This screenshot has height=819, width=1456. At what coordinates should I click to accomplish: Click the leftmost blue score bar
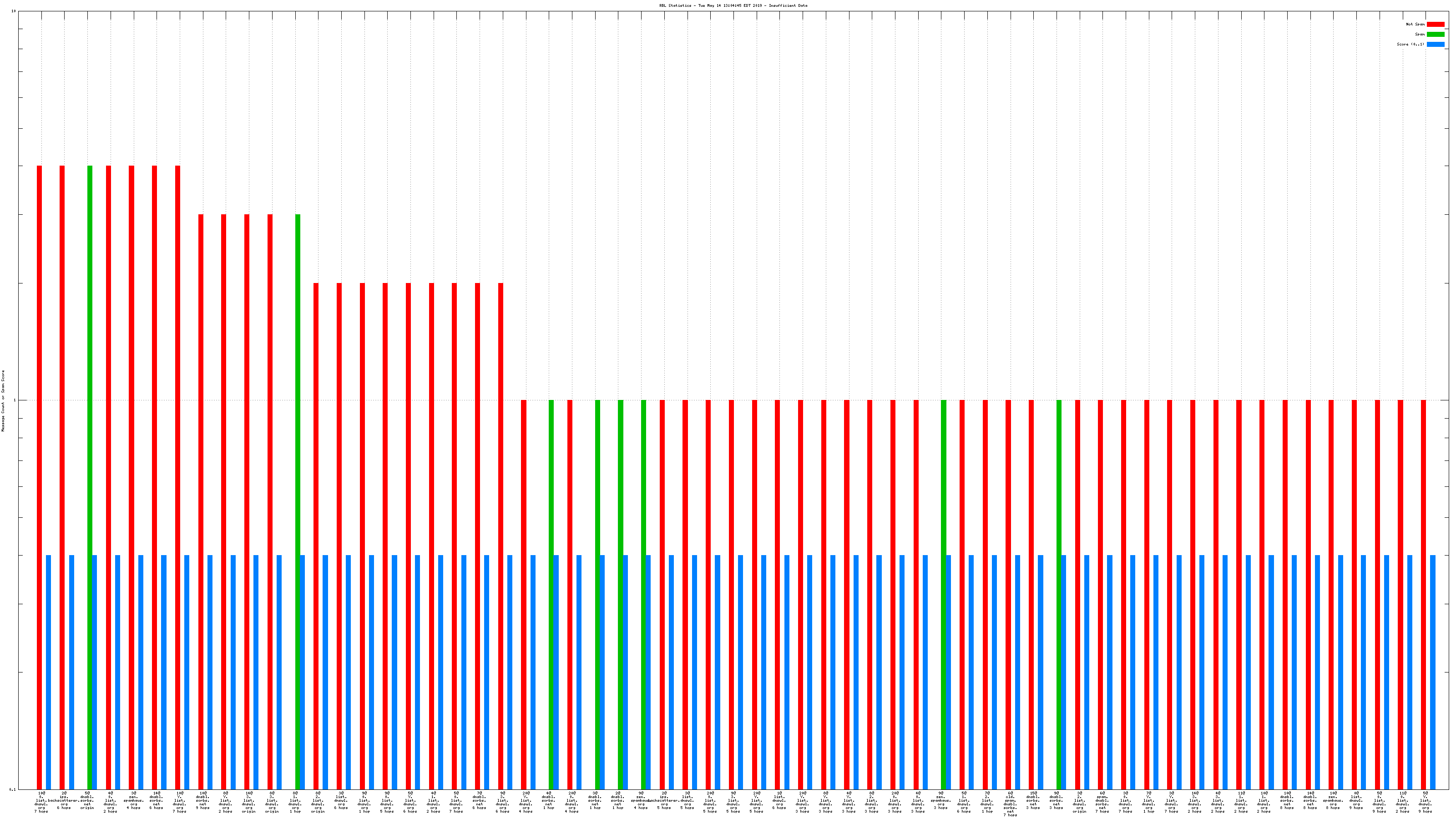click(49, 672)
